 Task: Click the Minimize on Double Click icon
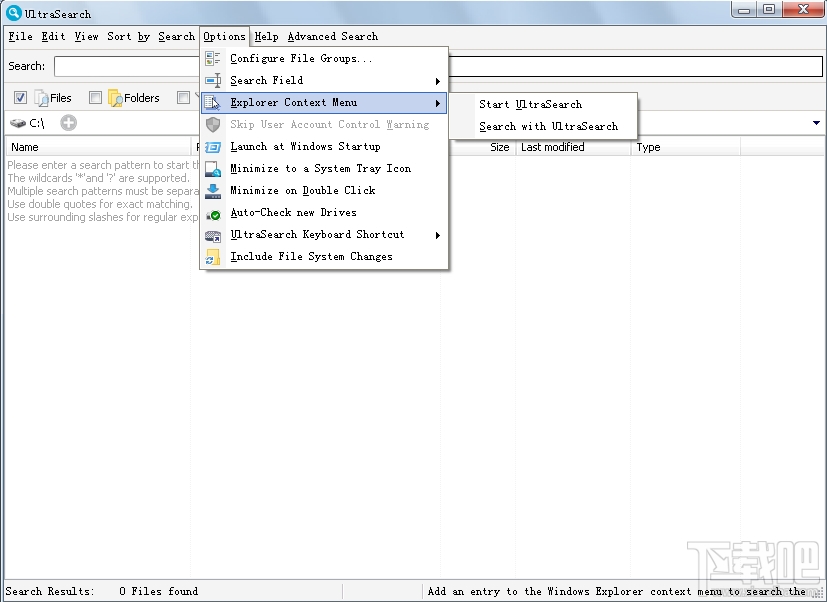coord(211,190)
